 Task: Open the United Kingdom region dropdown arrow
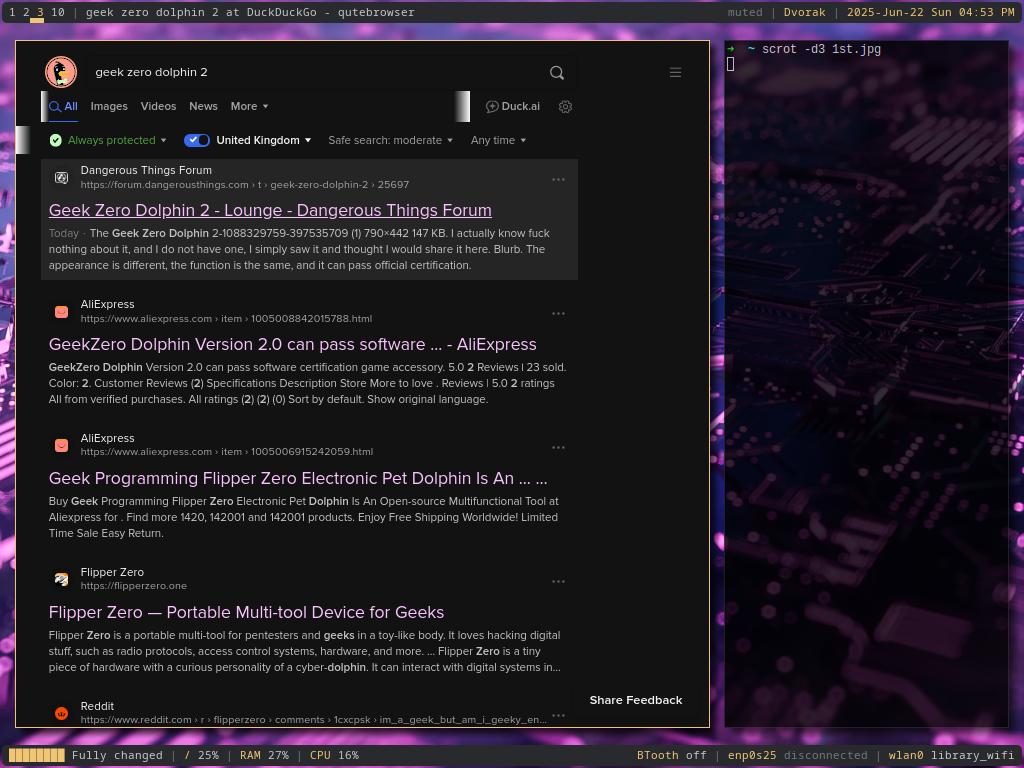point(308,140)
